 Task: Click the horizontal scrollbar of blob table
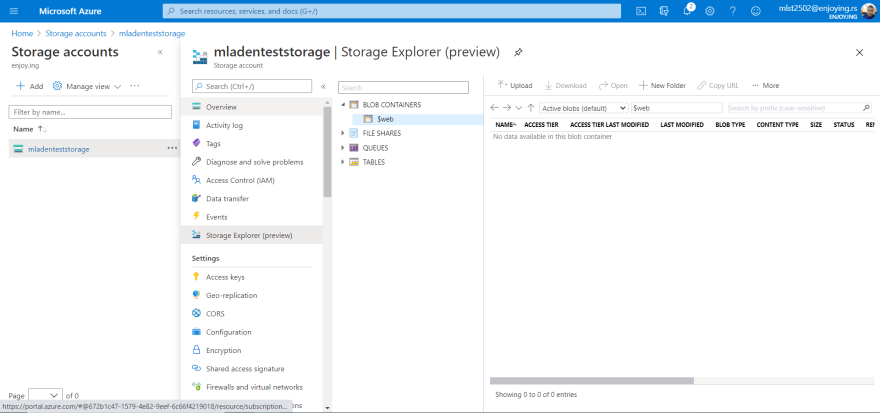[x=592, y=380]
